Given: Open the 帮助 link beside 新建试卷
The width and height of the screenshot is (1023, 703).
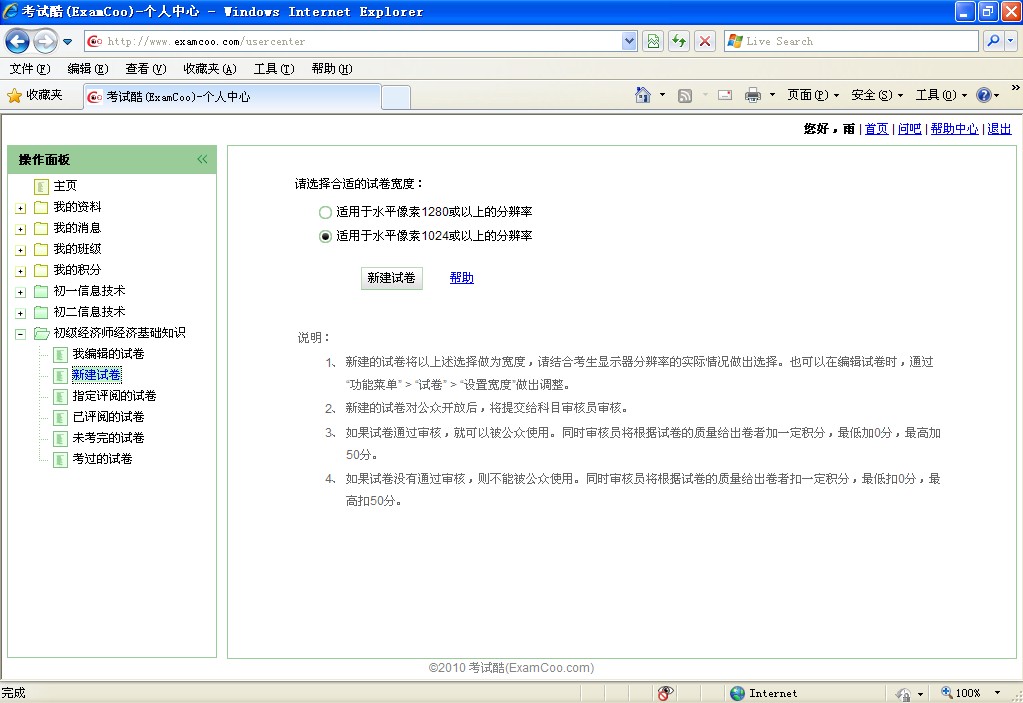Looking at the screenshot, I should coord(461,278).
